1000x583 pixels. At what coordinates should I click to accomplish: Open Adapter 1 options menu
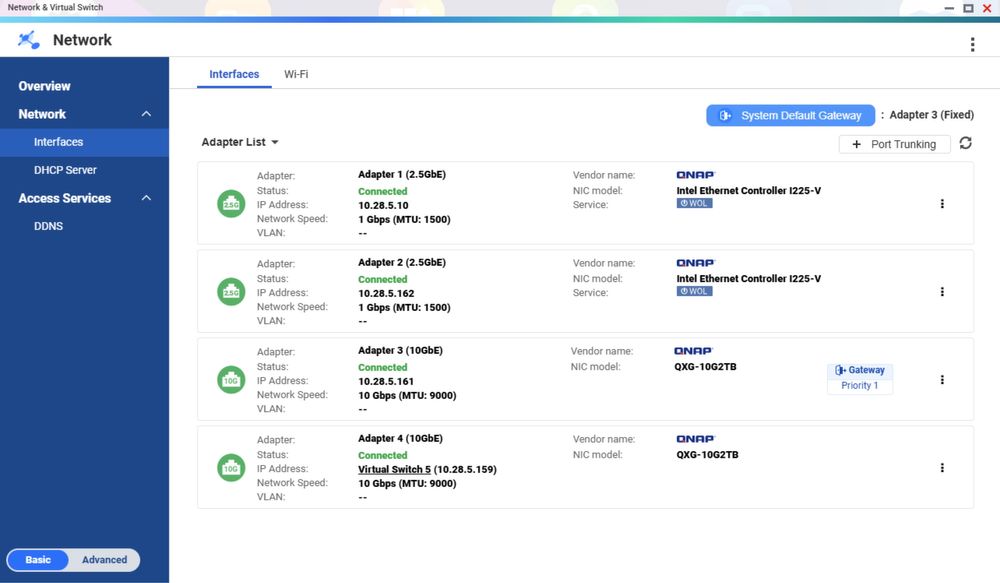tap(942, 204)
